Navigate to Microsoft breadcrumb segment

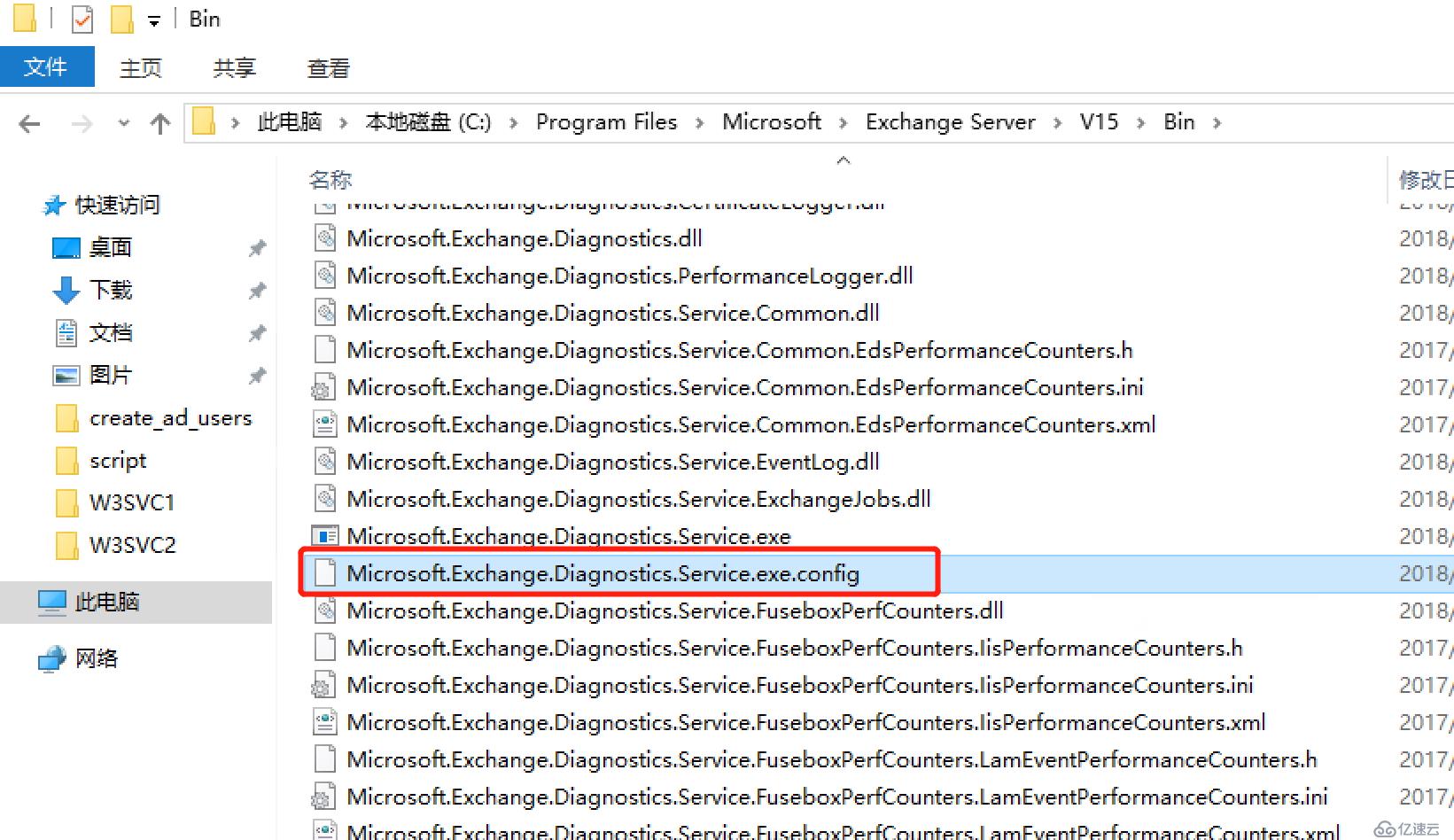[x=771, y=122]
